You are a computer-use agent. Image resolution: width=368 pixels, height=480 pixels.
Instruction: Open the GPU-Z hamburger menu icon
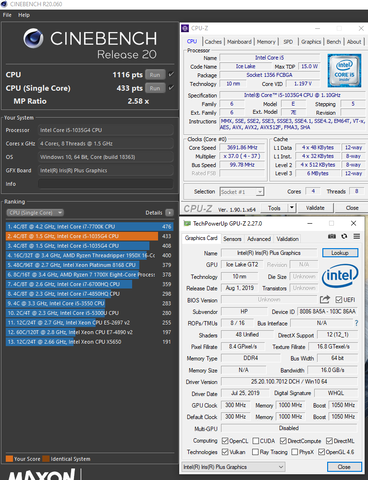357,236
